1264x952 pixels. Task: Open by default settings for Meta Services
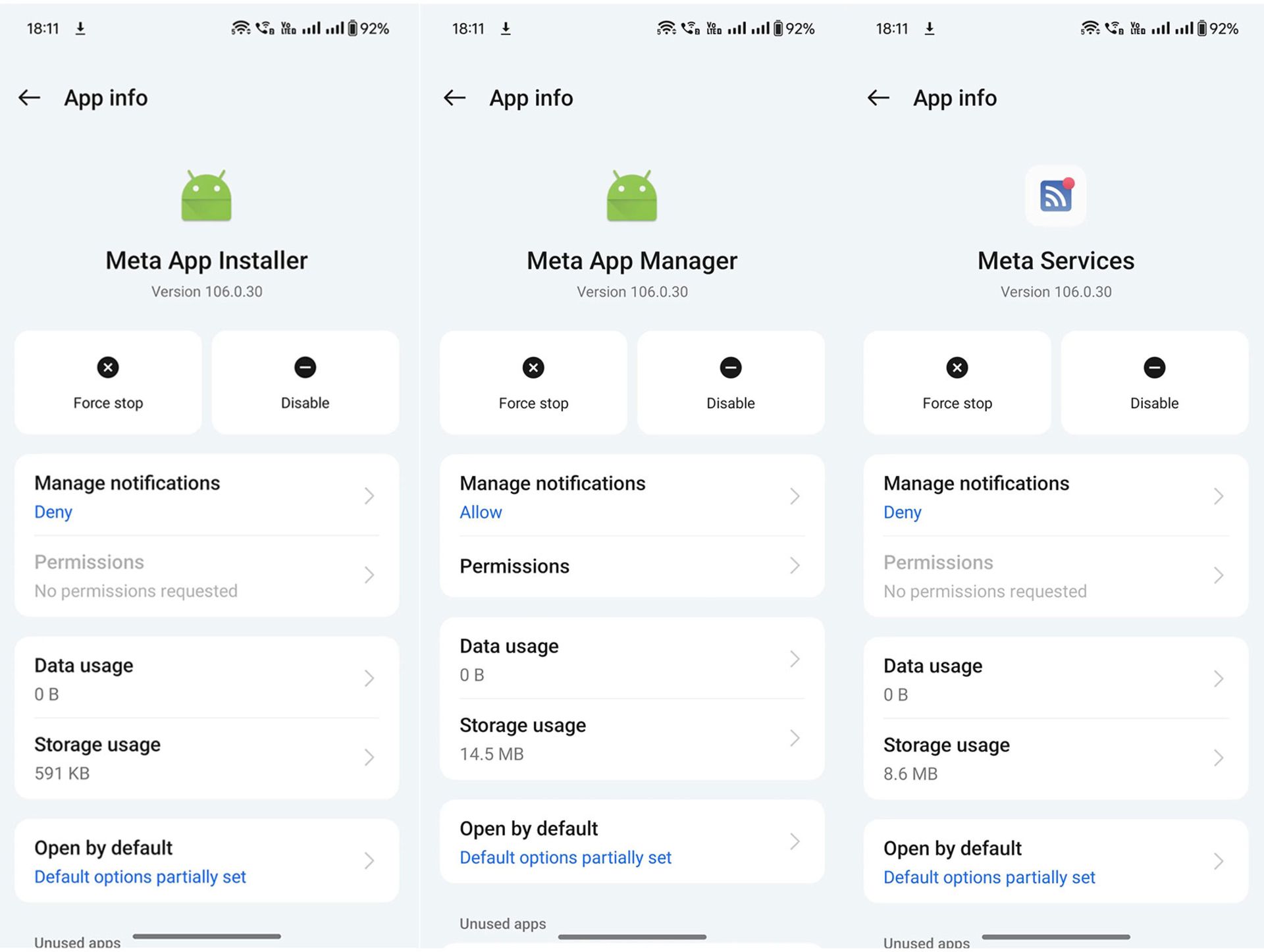(x=1056, y=861)
